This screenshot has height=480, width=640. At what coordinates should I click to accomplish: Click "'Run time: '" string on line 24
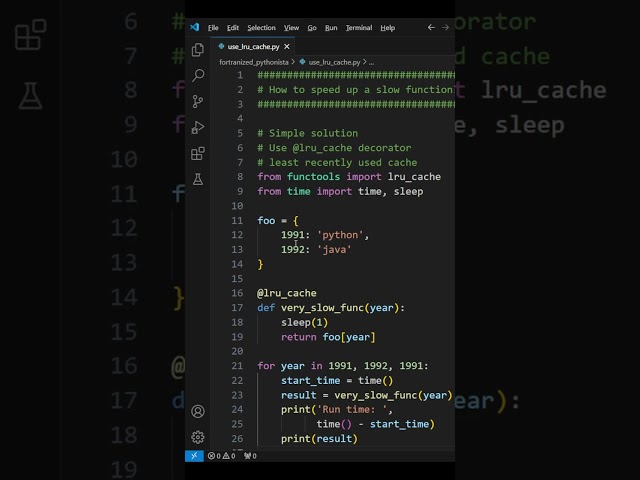click(x=354, y=409)
